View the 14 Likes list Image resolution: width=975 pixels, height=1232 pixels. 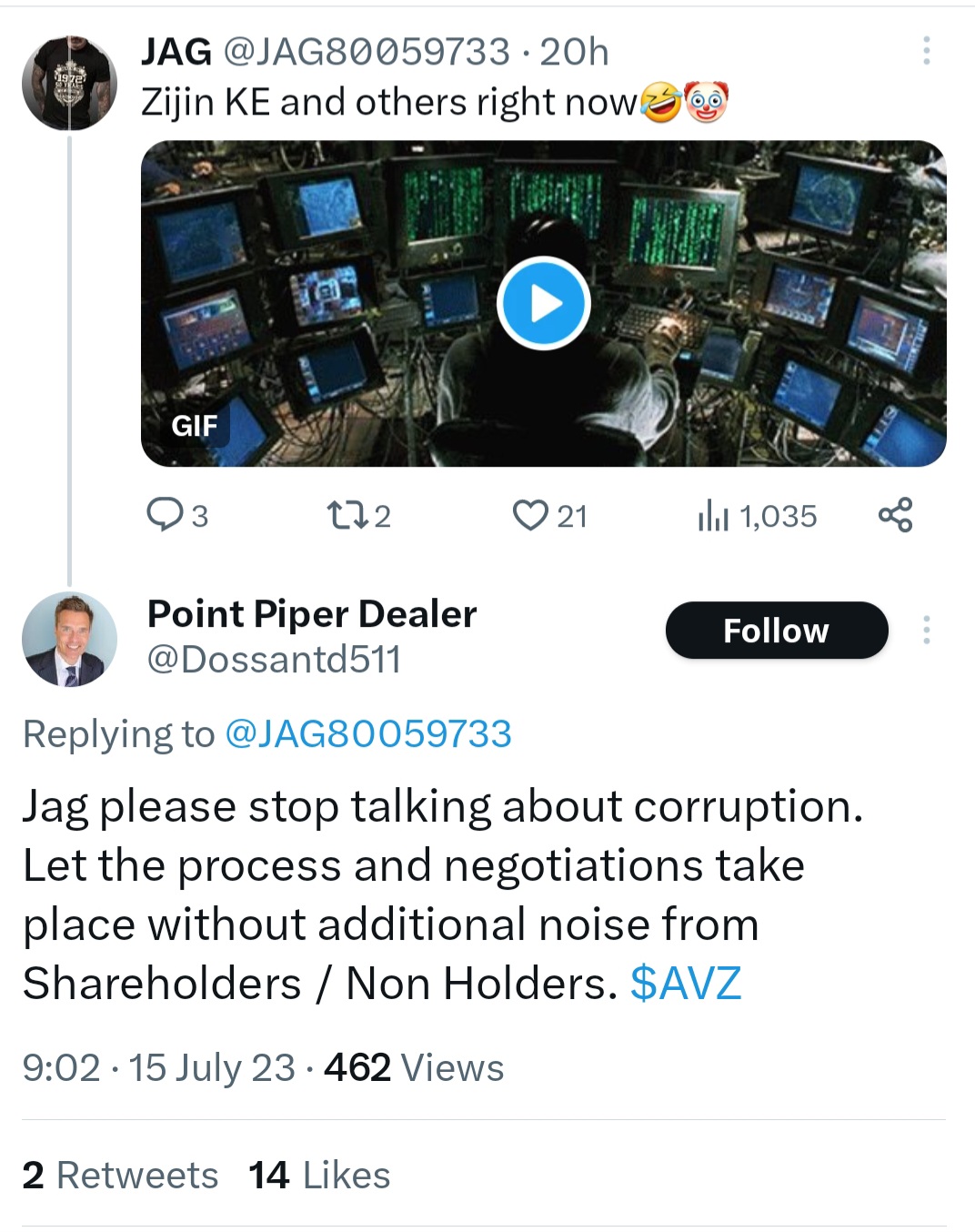319,1175
